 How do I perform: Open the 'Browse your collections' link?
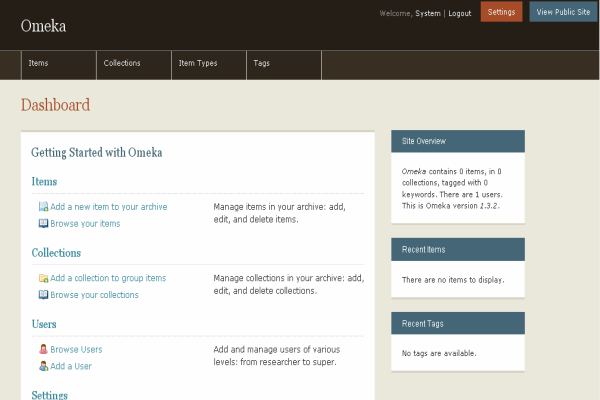click(x=94, y=295)
